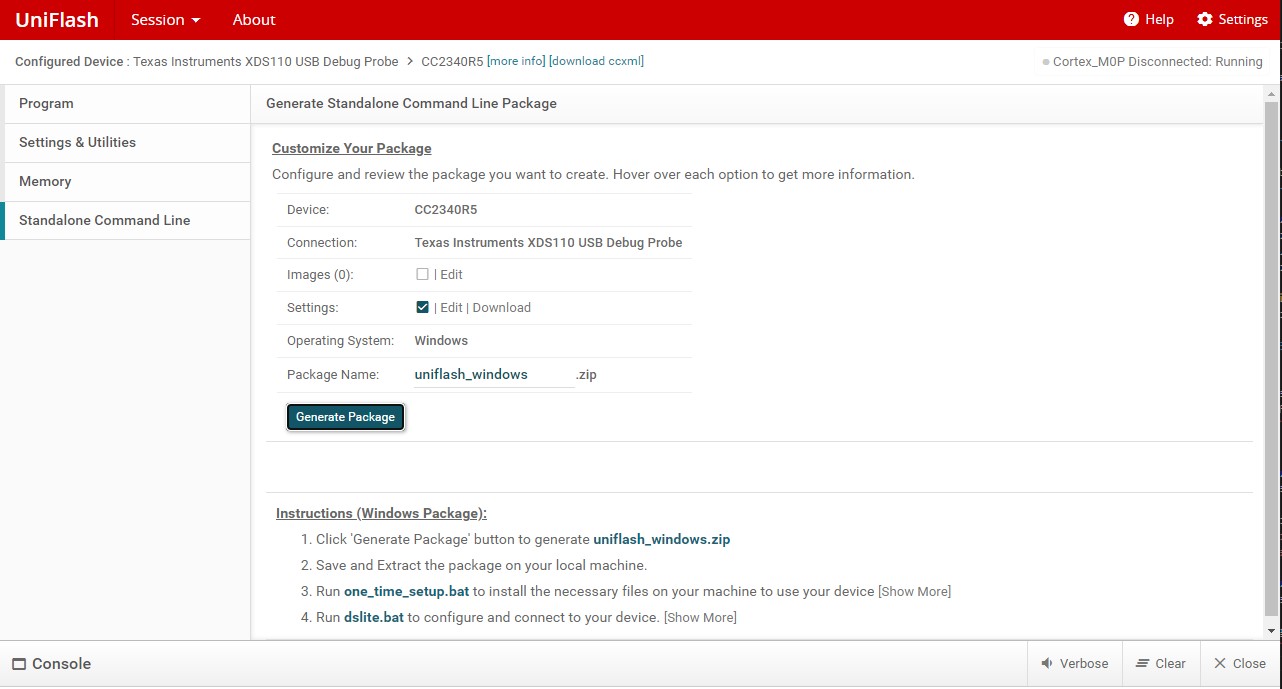Expand Show More for one_time_setup.bat
Image resolution: width=1282 pixels, height=689 pixels.
click(x=914, y=592)
